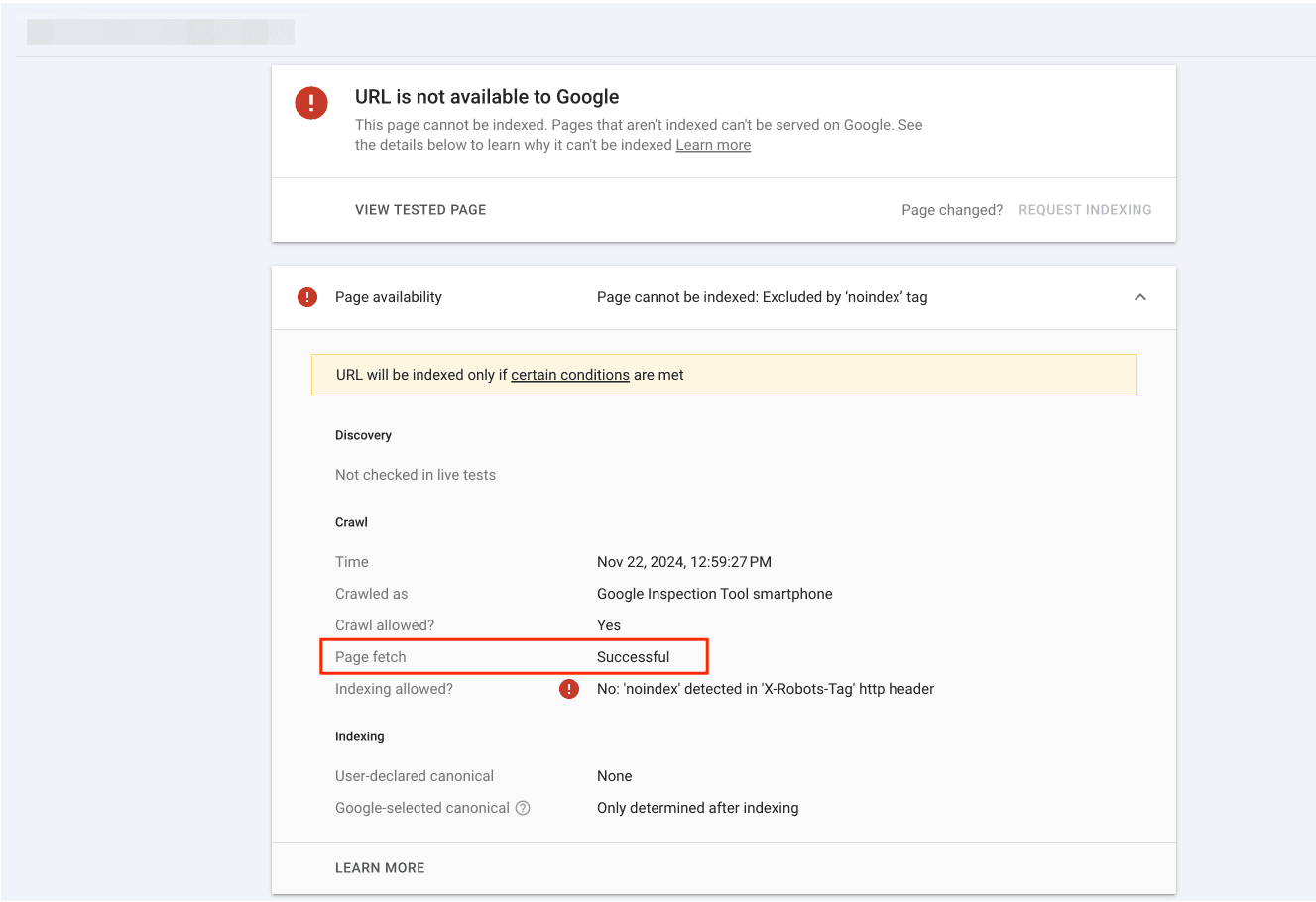The width and height of the screenshot is (1316, 902).
Task: Click "None" beside User-declared canonical
Action: tap(614, 775)
